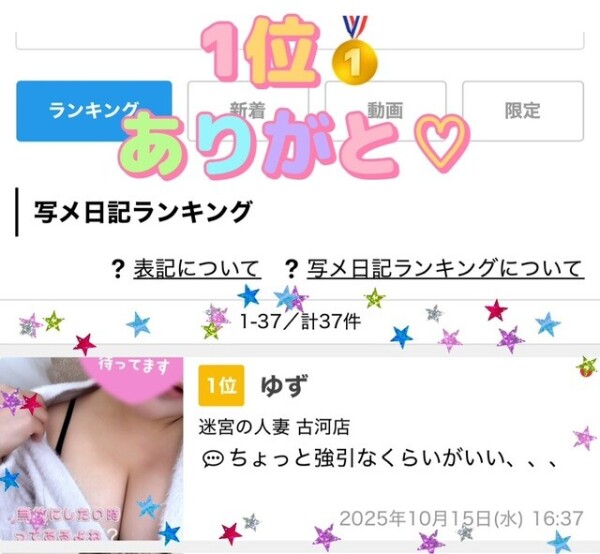Switch to the 新着 tab
The height and width of the screenshot is (554, 600).
click(248, 111)
